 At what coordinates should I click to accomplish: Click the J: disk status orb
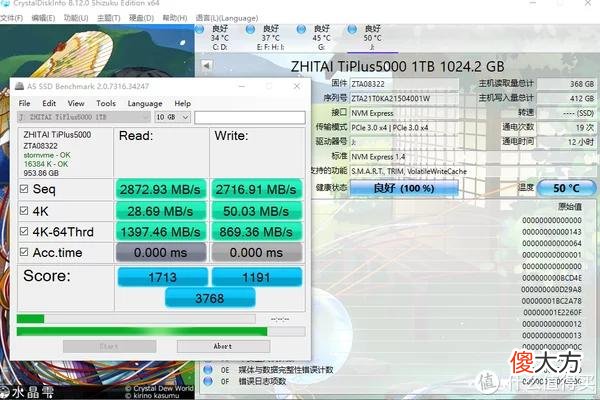click(352, 29)
